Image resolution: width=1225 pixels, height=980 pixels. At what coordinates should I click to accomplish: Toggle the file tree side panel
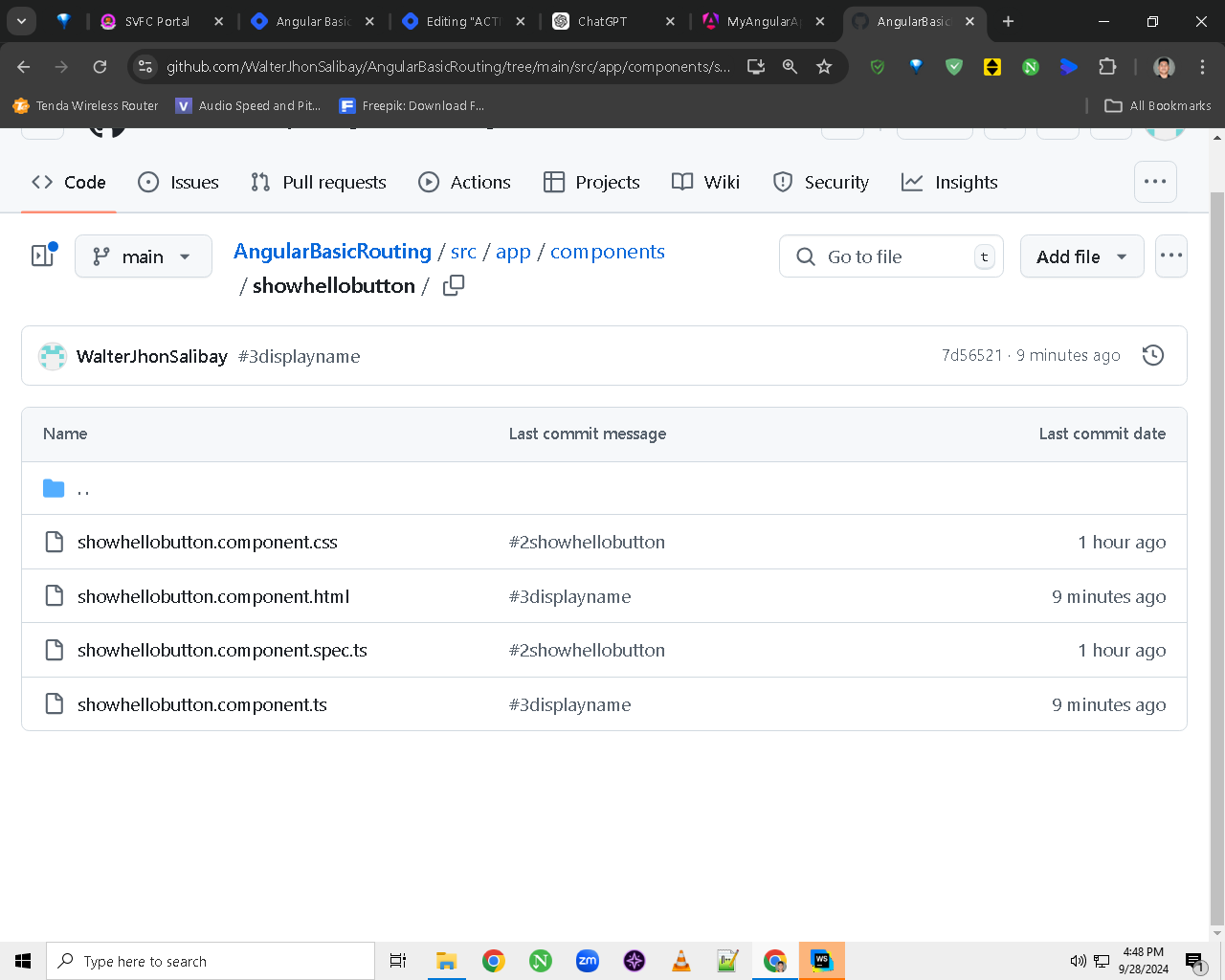coord(44,255)
